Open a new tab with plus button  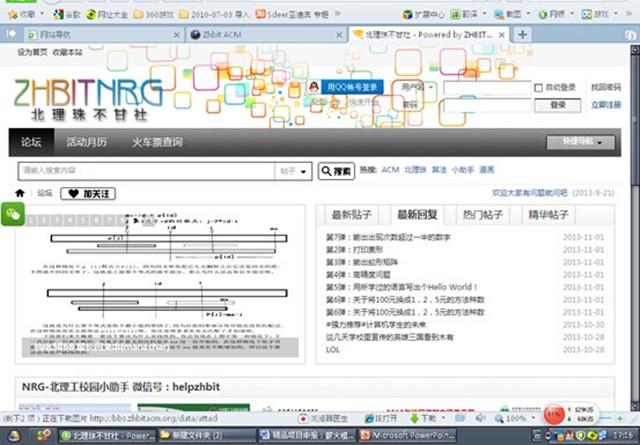click(522, 34)
